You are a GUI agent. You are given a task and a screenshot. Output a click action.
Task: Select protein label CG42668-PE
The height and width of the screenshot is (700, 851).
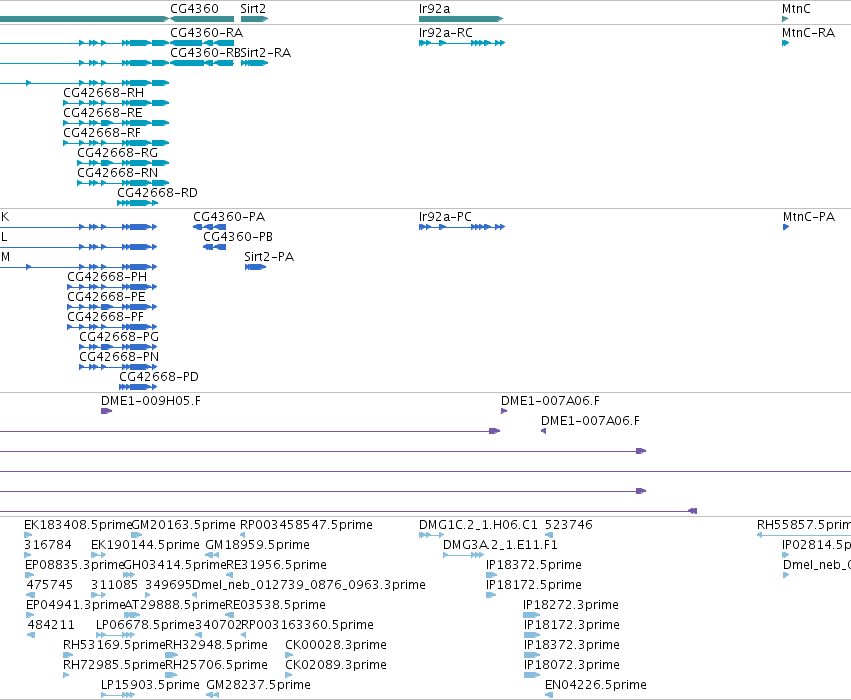click(106, 297)
